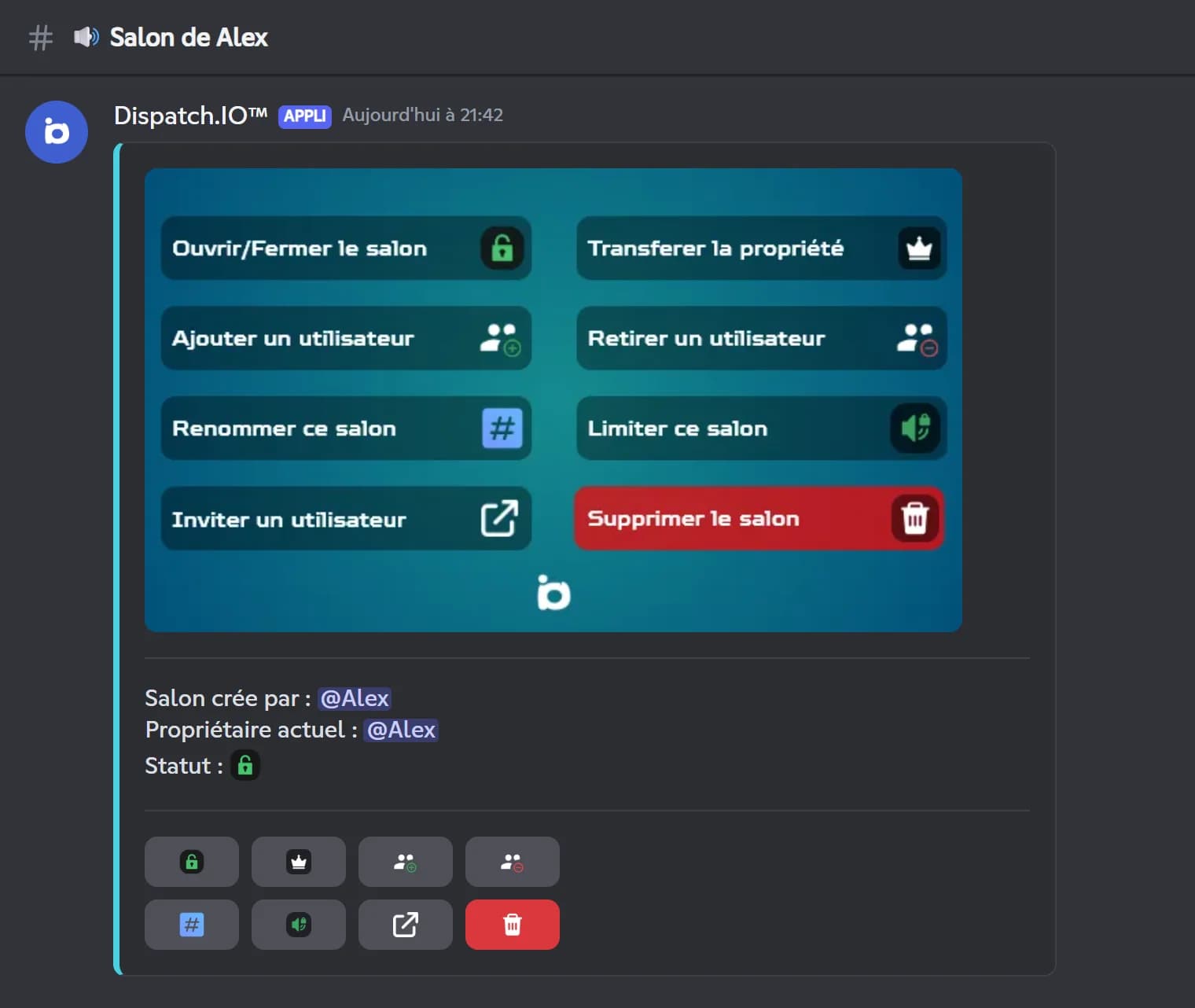Click the speaker icon beside Salon de Alex
Viewport: 1195px width, 1008px height.
click(x=86, y=37)
